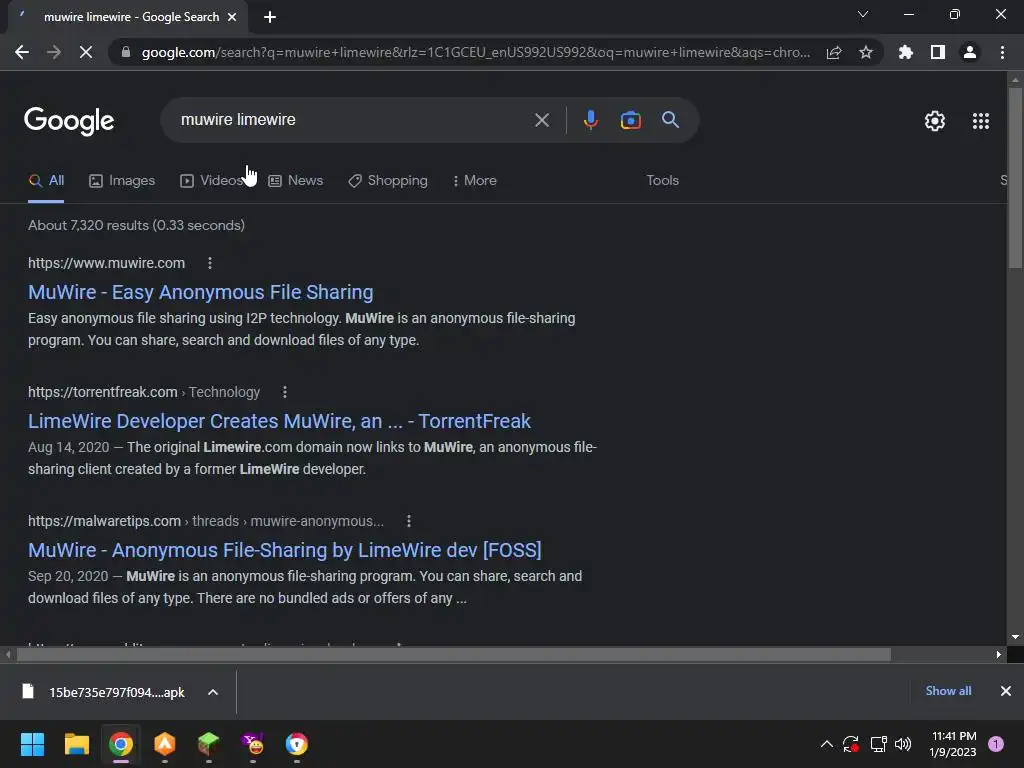Click the vertical page scrollbar thumb
1024x768 pixels.
[1015, 178]
